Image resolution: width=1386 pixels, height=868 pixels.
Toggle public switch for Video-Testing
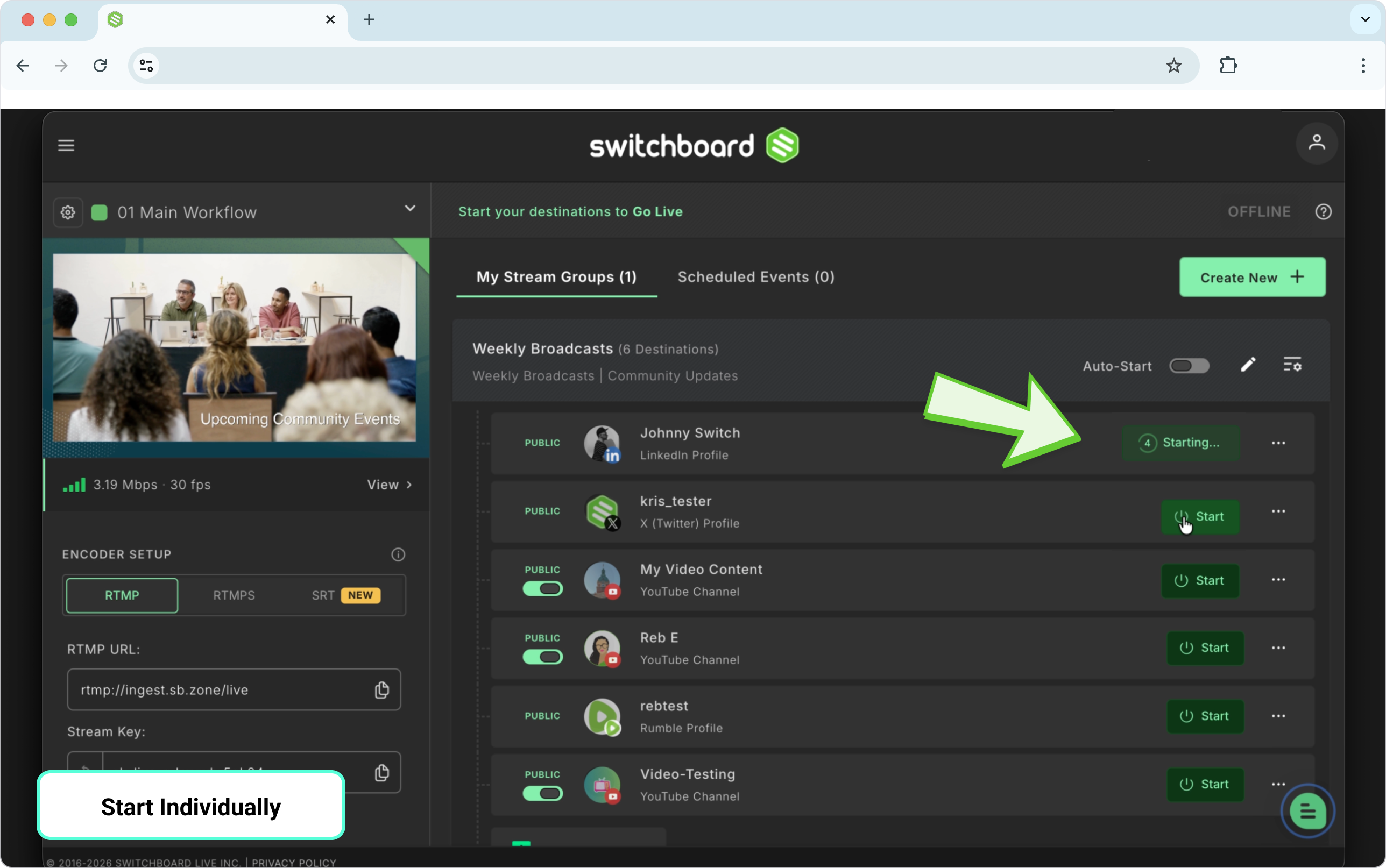[542, 793]
